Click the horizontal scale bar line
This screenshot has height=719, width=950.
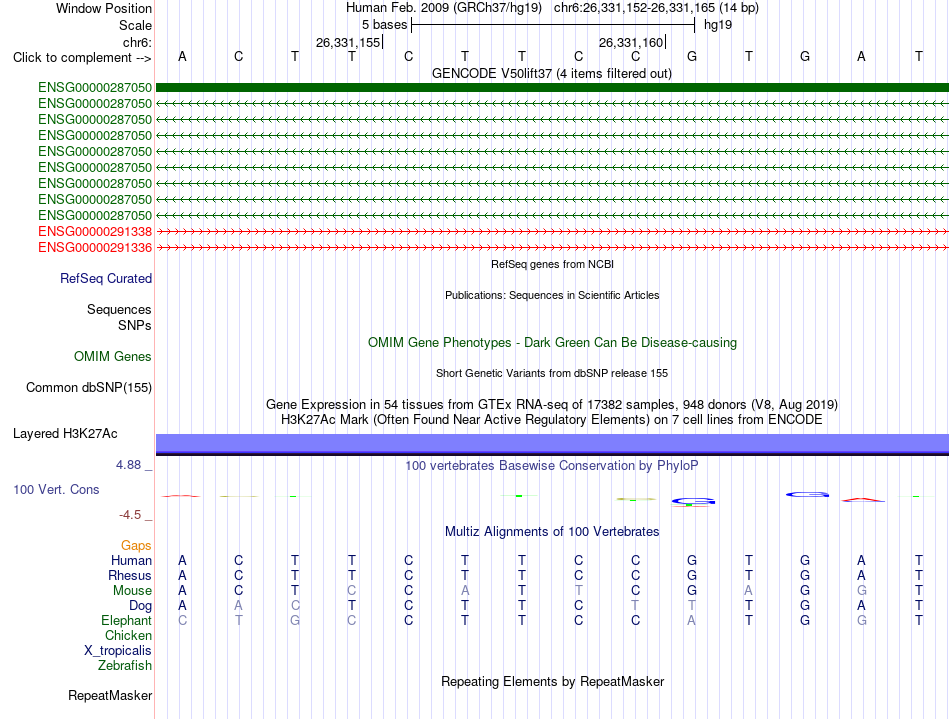[553, 25]
